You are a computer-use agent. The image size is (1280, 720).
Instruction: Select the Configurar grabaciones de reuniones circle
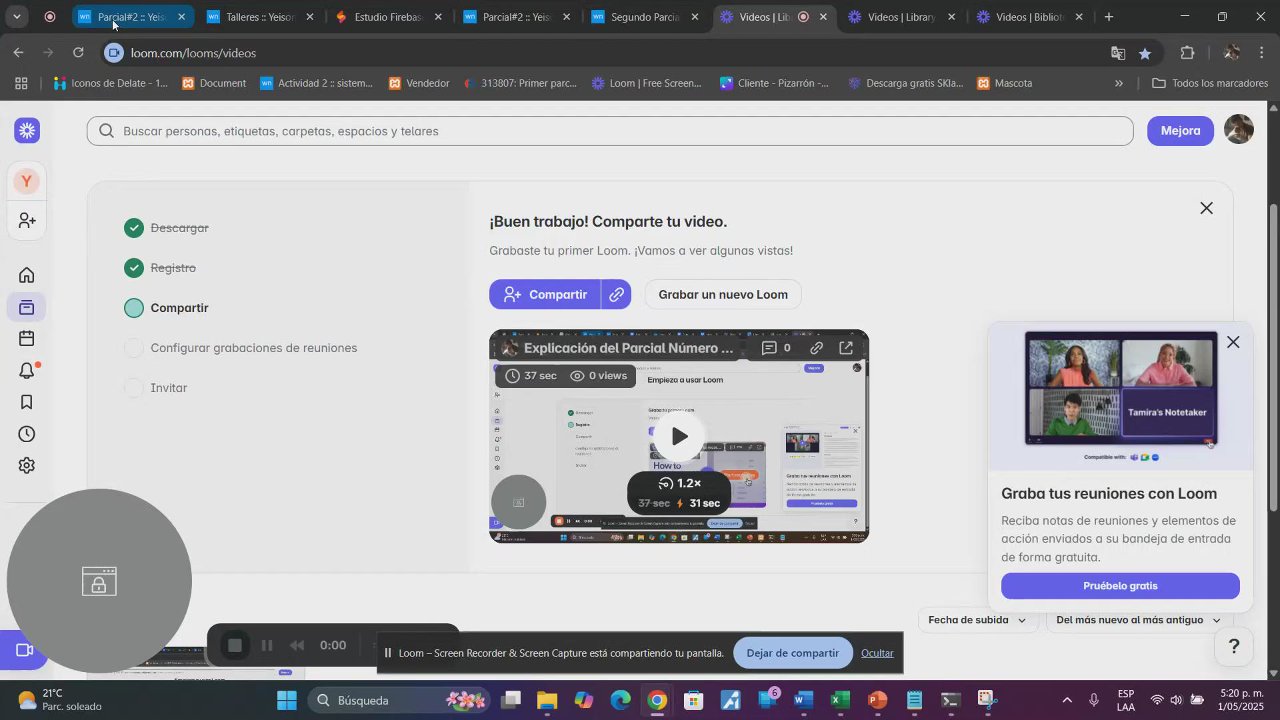134,348
